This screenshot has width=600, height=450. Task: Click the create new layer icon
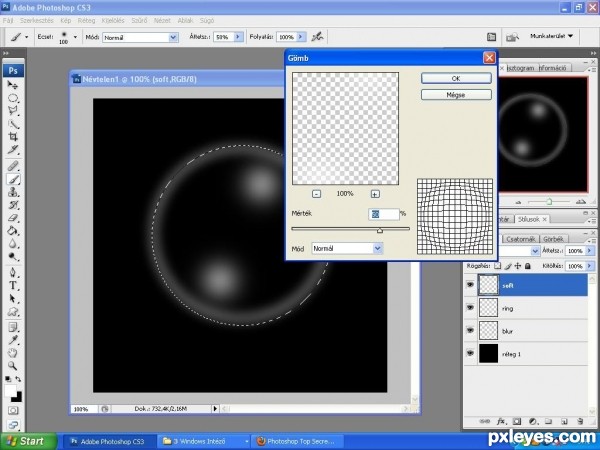(x=564, y=421)
